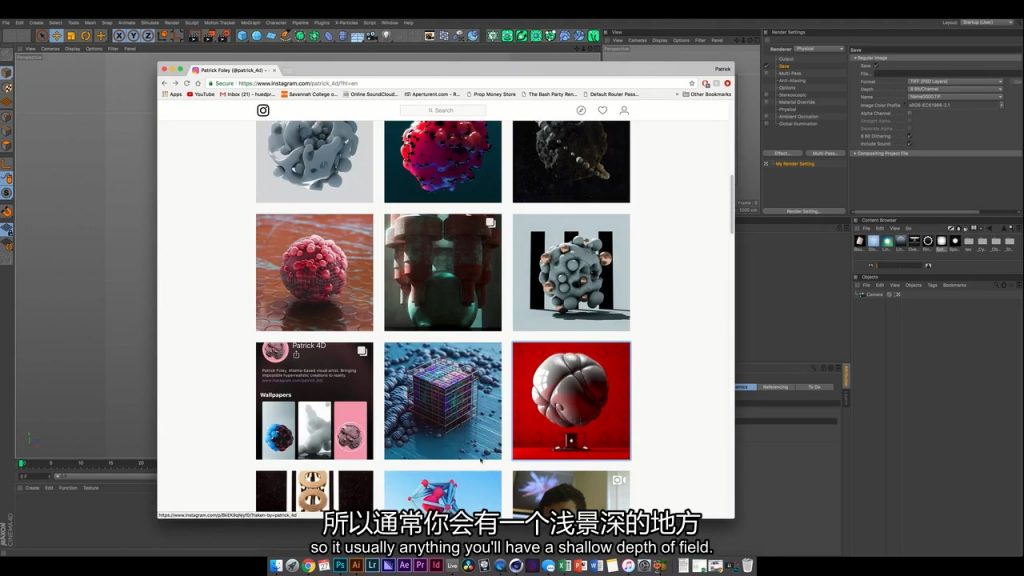Enable the Multi-Pass render option checkbox
The image size is (1024, 576).
767,73
